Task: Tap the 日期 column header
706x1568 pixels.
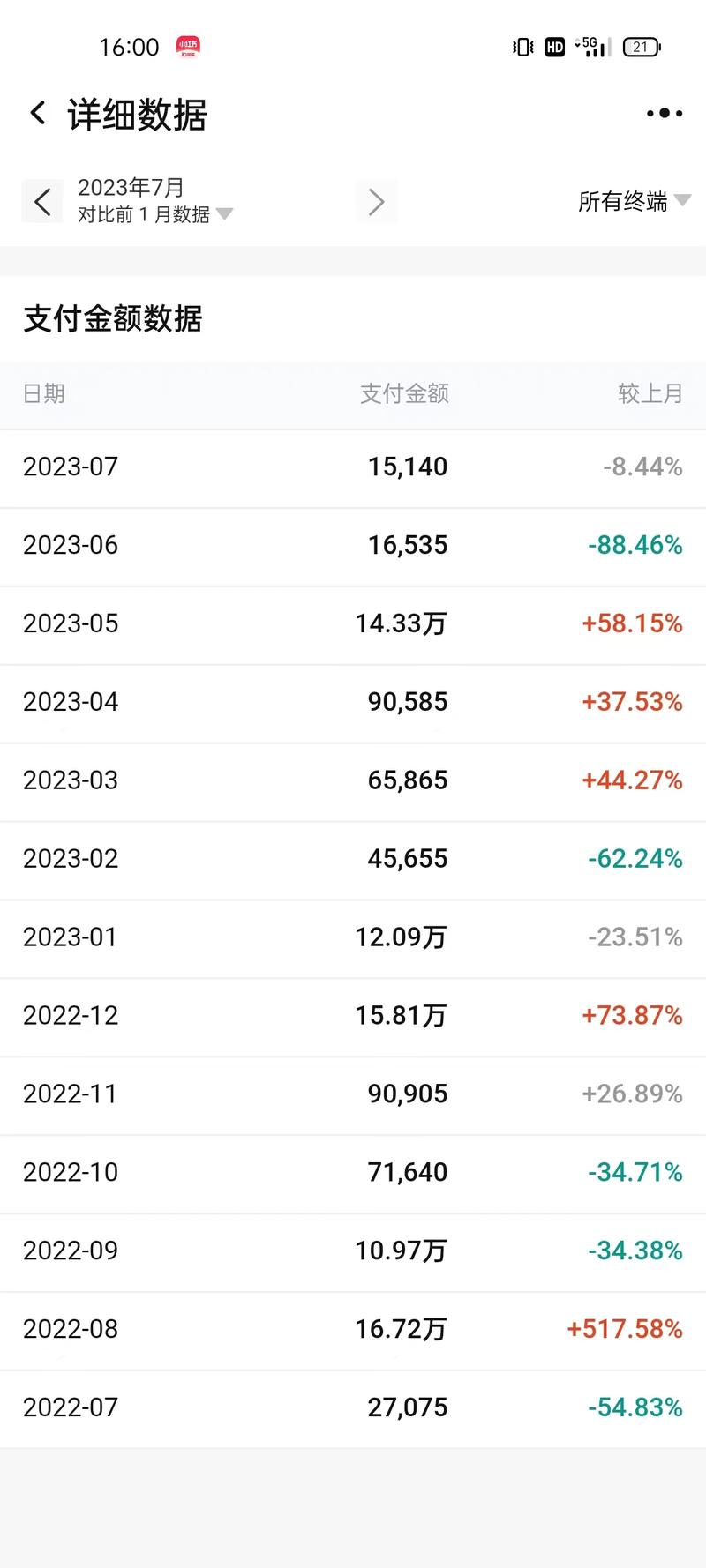Action: pyautogui.click(x=46, y=394)
